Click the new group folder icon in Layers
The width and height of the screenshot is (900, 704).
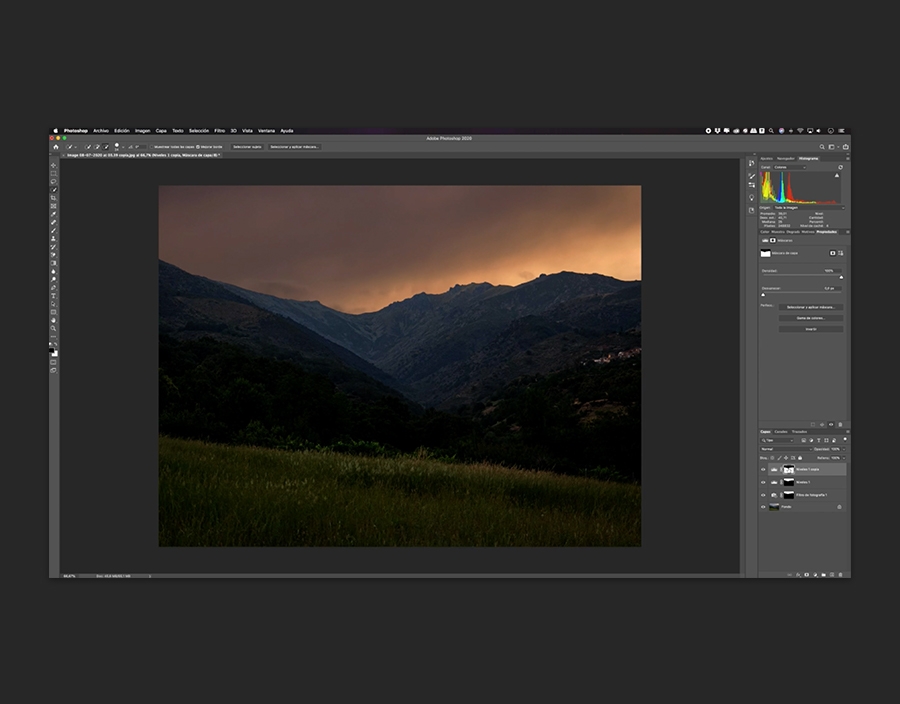click(822, 574)
